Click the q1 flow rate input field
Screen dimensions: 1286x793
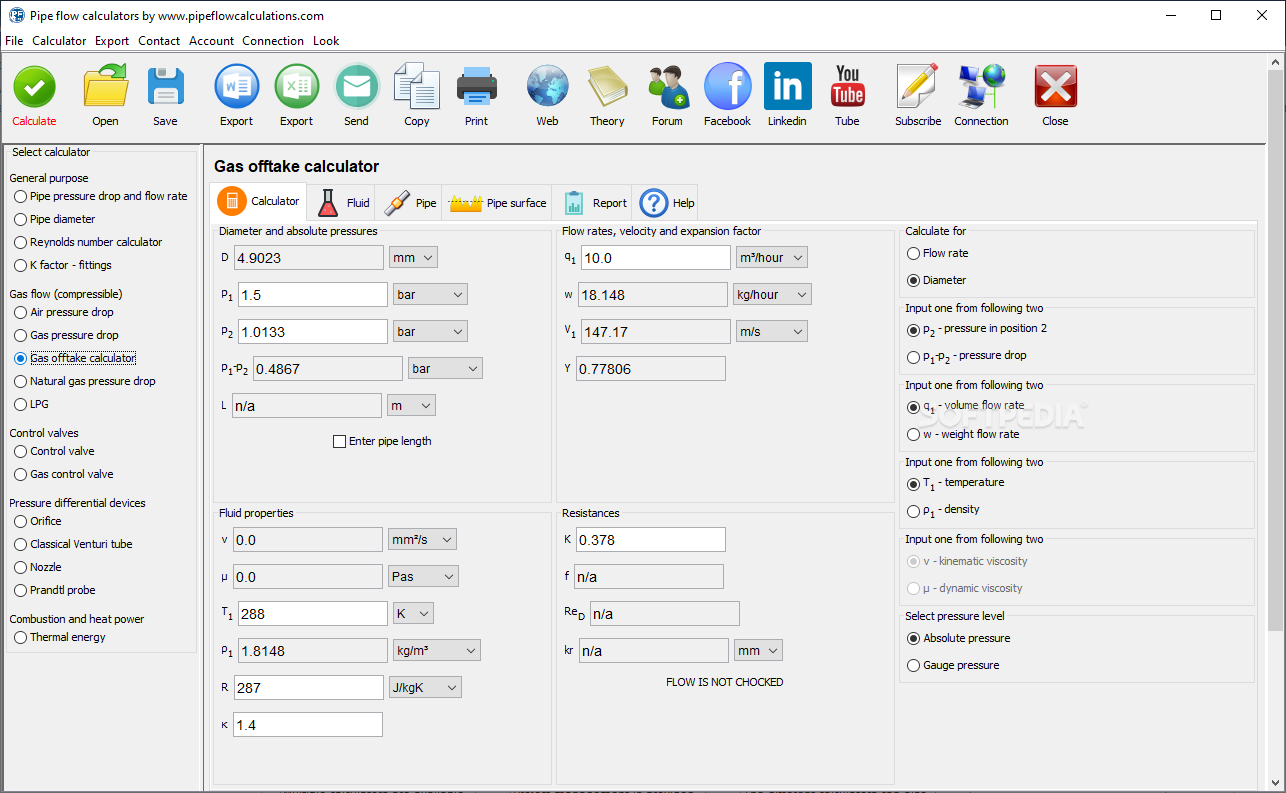(654, 258)
